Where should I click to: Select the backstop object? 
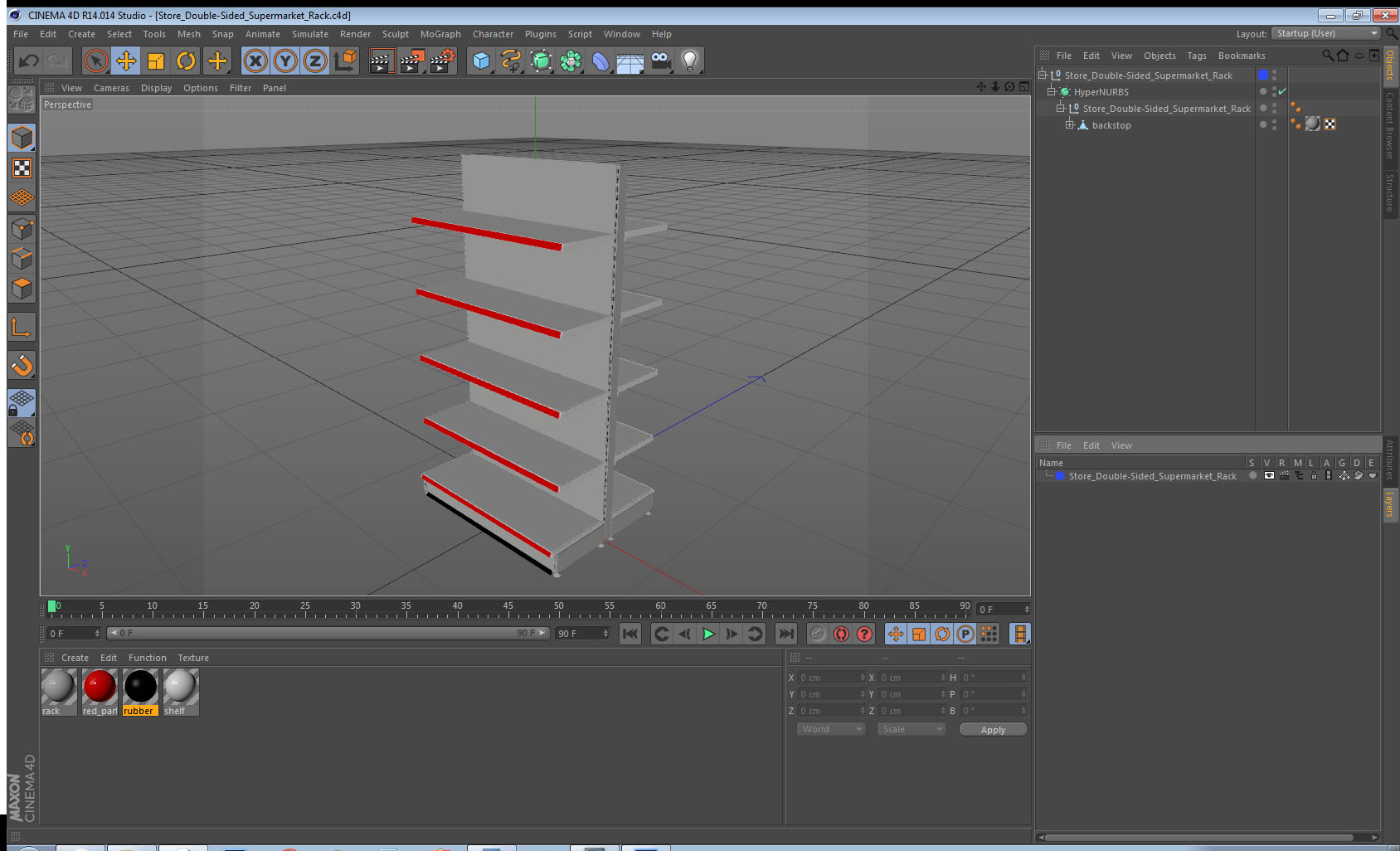pyautogui.click(x=1111, y=125)
